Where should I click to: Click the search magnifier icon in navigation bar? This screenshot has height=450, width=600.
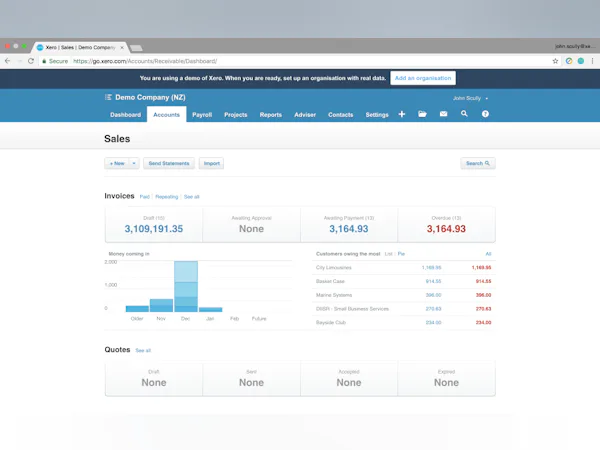coord(464,114)
